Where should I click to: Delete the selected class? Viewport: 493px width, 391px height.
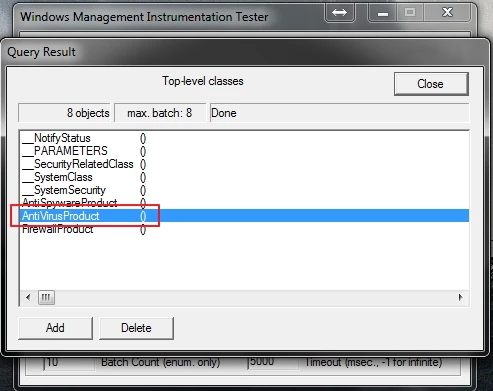click(136, 328)
